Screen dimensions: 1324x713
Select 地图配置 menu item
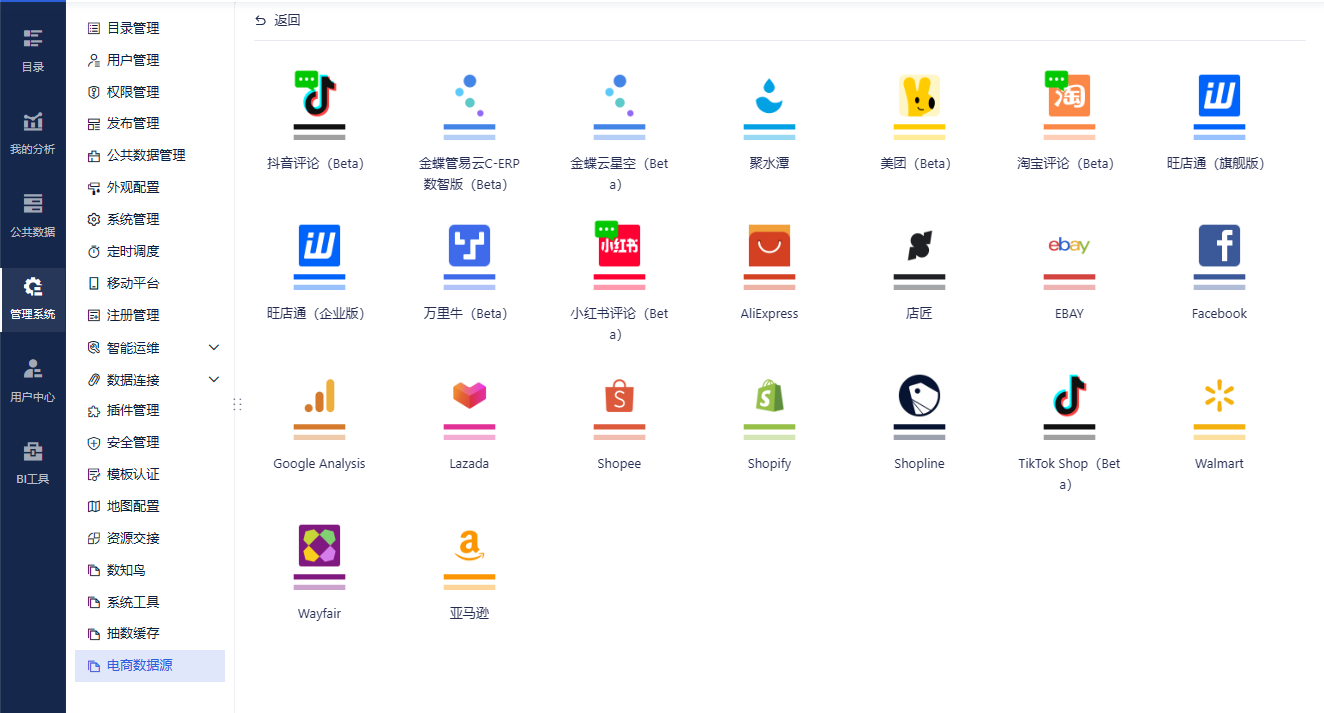point(150,506)
